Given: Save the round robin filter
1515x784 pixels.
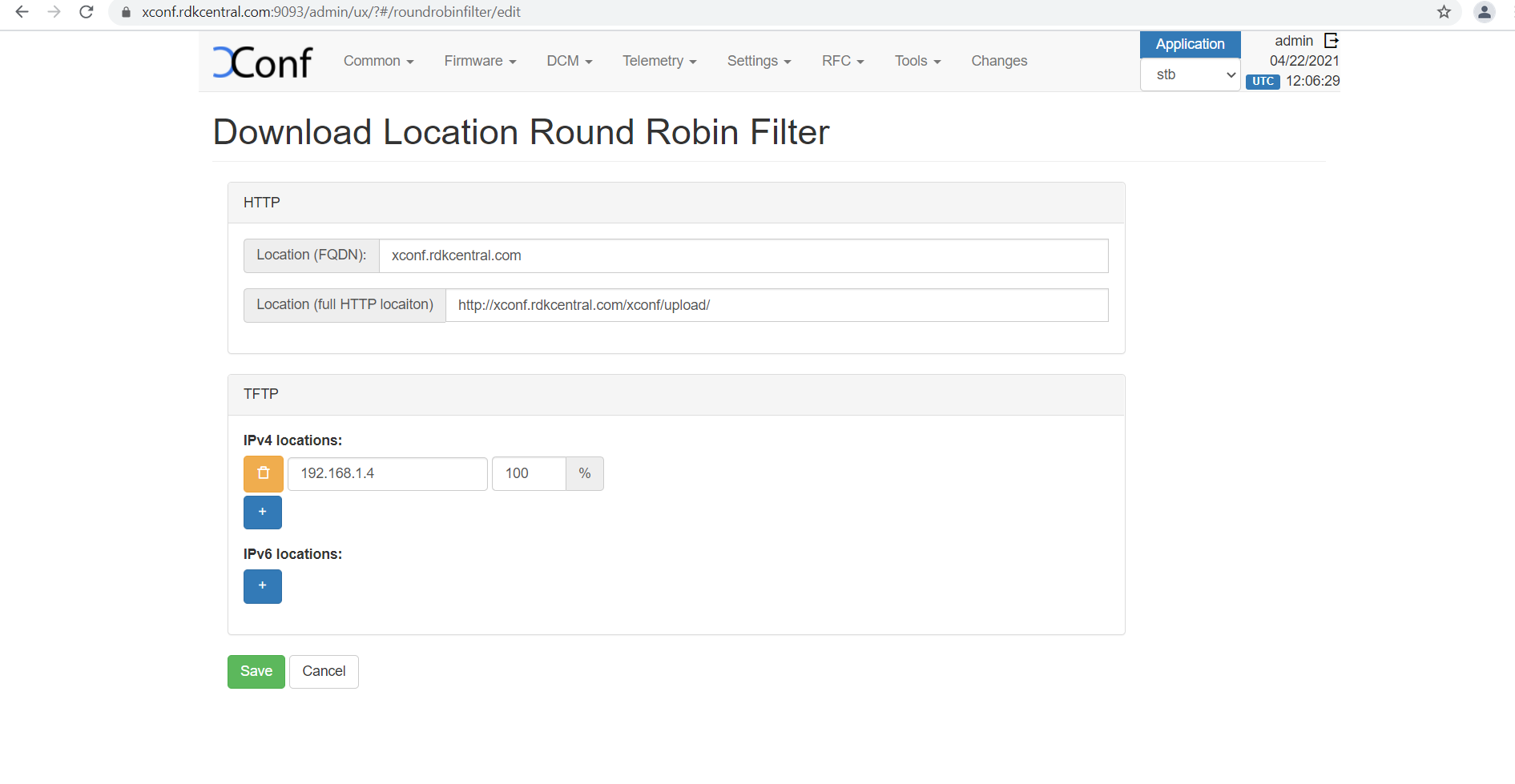Looking at the screenshot, I should [256, 672].
